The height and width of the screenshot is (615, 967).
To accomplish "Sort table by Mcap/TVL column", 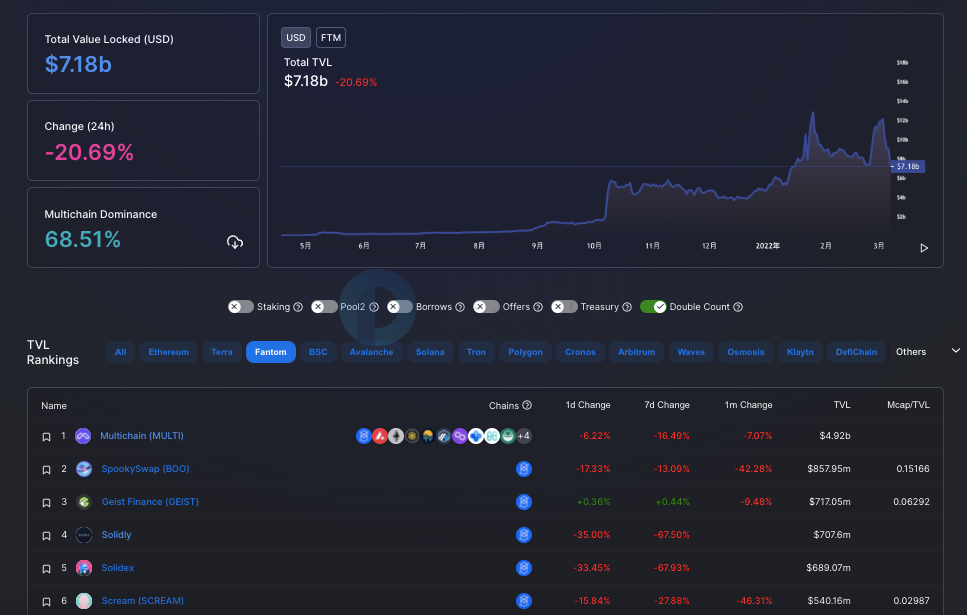I will tap(908, 405).
